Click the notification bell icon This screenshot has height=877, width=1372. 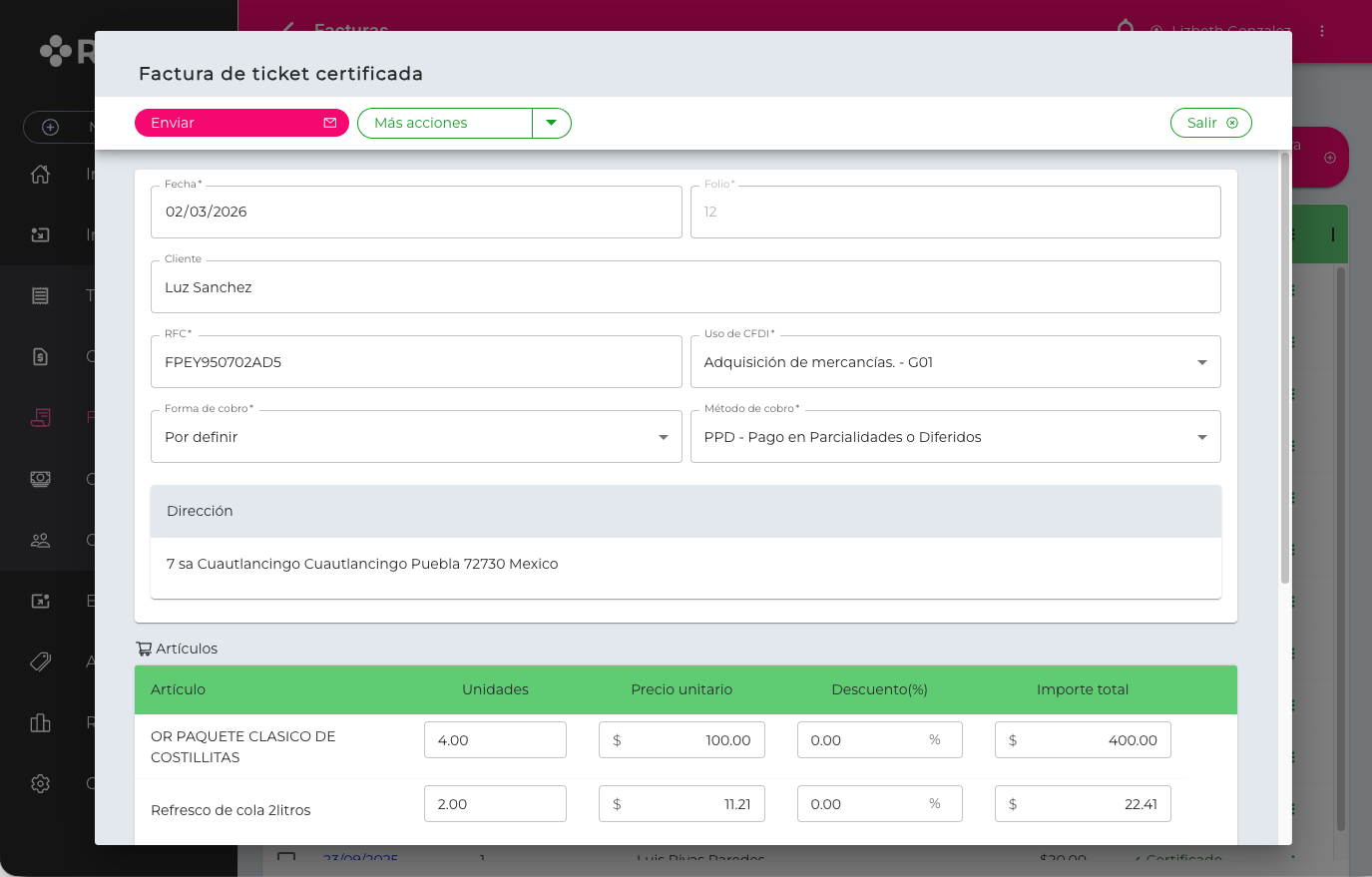click(1126, 27)
